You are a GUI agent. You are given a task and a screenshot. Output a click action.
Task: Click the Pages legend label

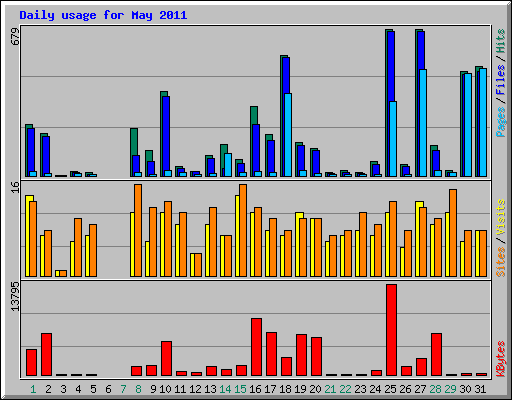[x=500, y=122]
